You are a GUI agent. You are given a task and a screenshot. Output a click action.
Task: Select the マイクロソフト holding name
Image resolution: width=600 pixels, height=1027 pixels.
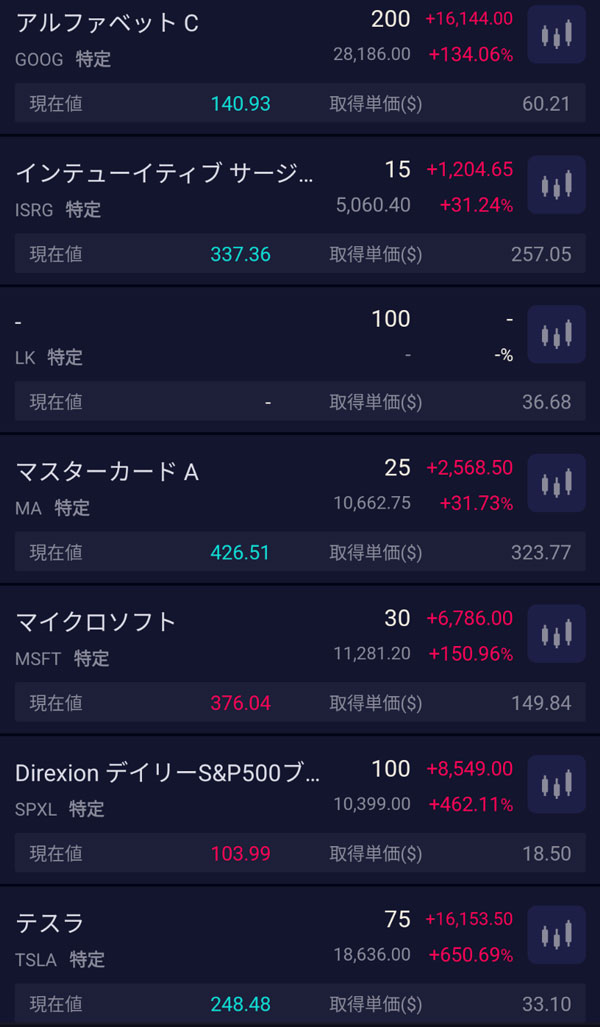tap(96, 622)
